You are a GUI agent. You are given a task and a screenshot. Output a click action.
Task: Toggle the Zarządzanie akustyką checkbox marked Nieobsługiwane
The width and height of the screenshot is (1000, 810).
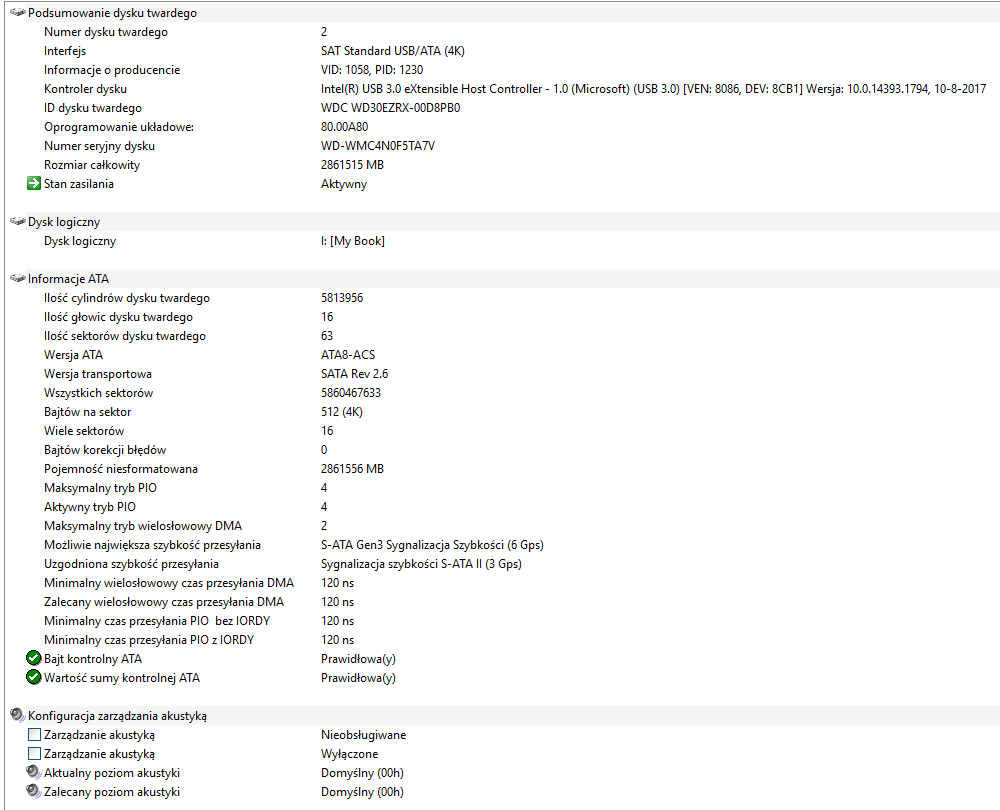coord(34,735)
